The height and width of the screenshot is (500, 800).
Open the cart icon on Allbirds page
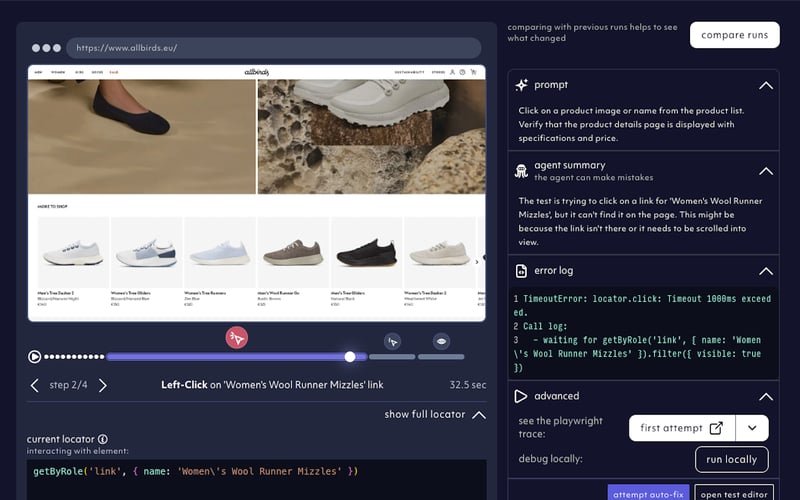473,72
